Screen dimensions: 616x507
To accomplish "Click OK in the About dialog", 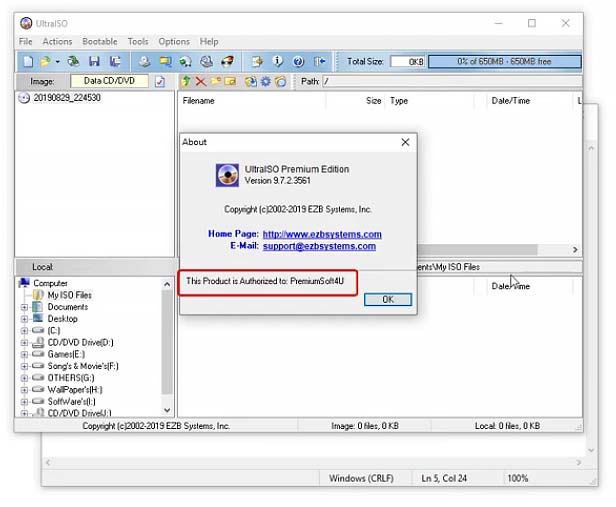I will pos(388,300).
